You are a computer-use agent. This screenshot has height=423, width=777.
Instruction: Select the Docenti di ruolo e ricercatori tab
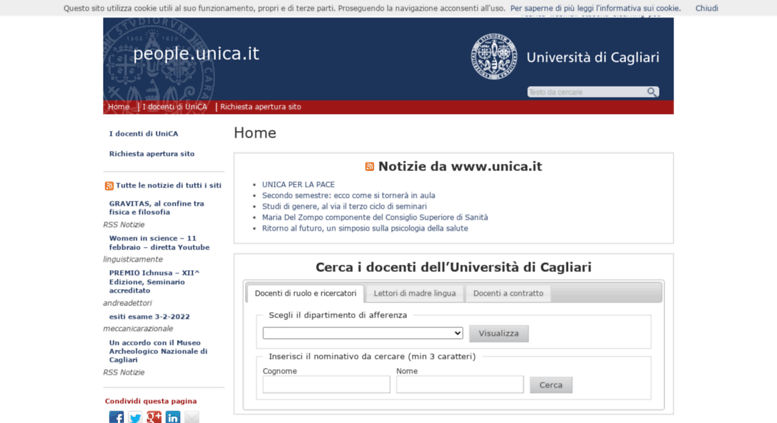coord(305,293)
